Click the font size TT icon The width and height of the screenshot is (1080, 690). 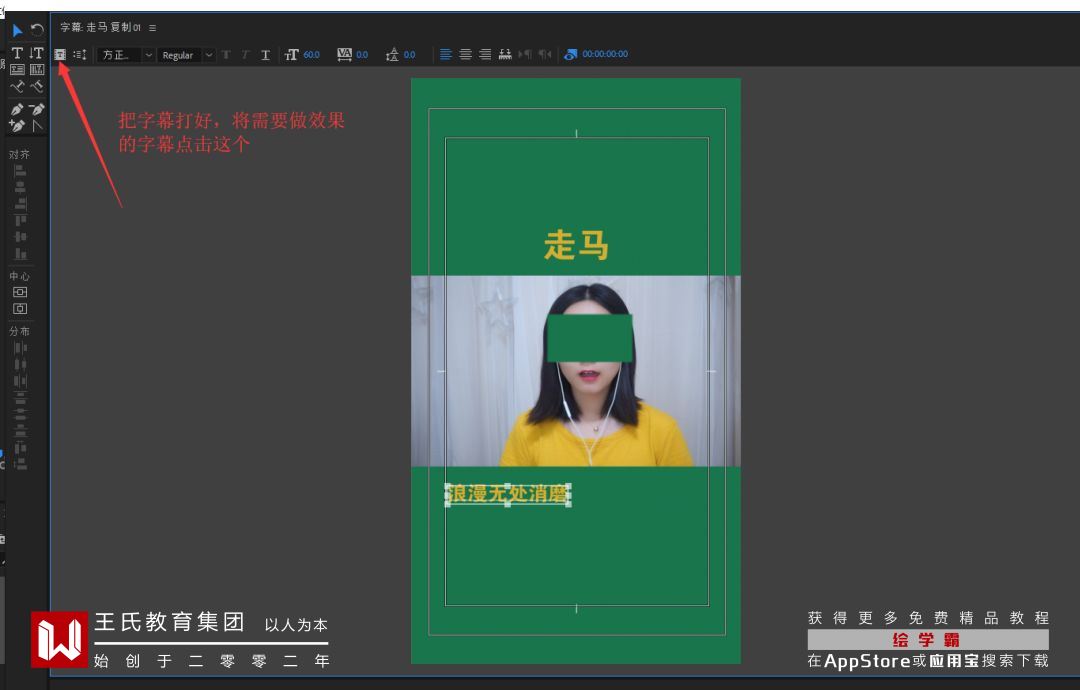point(291,54)
